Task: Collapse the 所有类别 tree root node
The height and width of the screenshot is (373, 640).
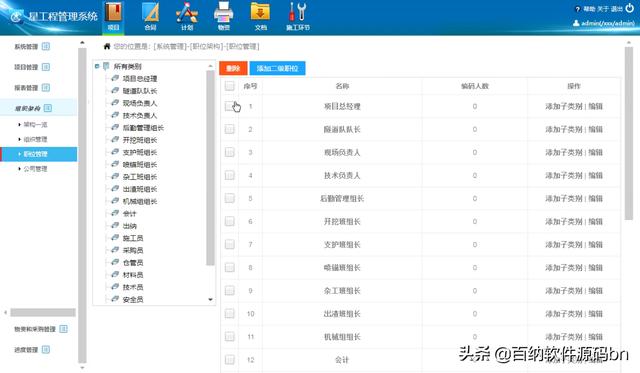Action: click(97, 66)
